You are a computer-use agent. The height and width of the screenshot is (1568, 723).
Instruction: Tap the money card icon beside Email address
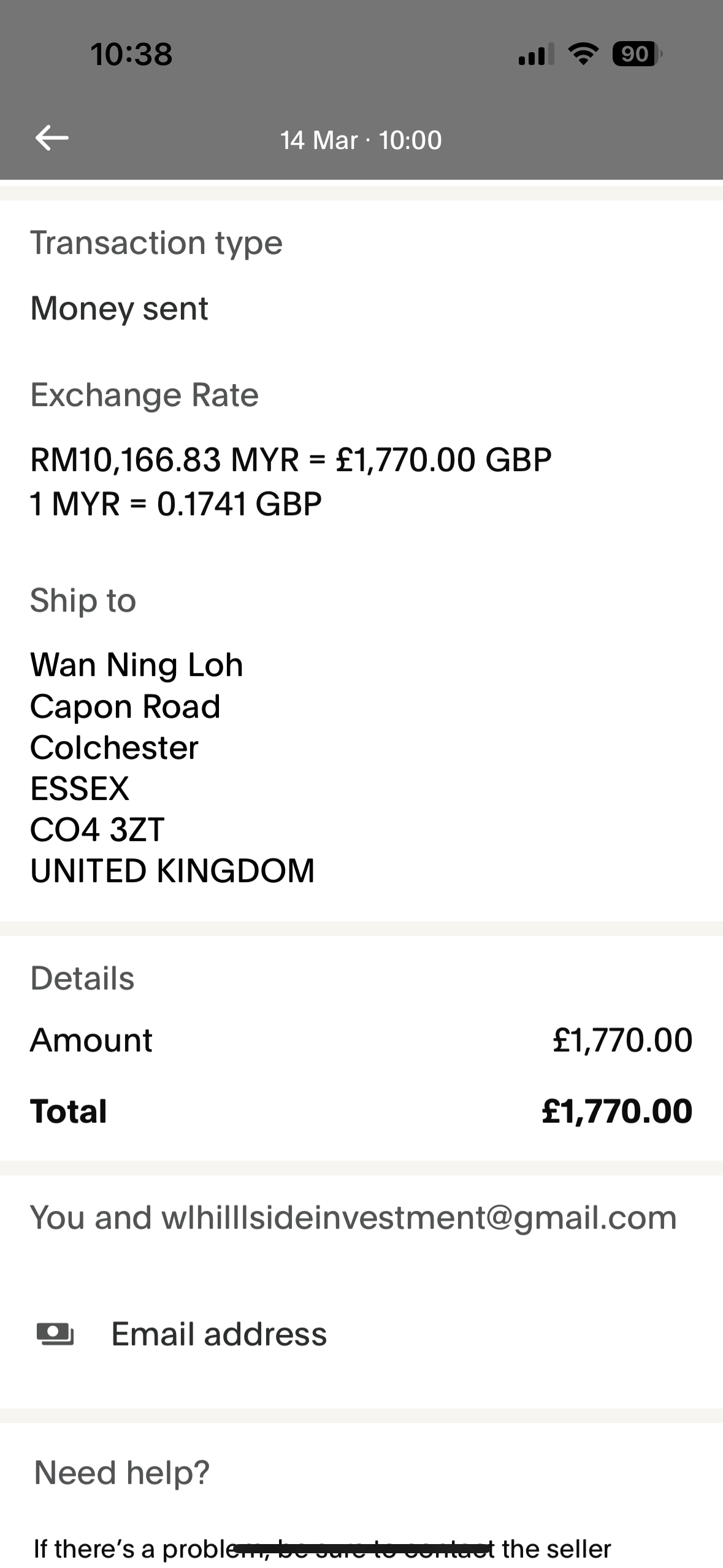point(55,1334)
